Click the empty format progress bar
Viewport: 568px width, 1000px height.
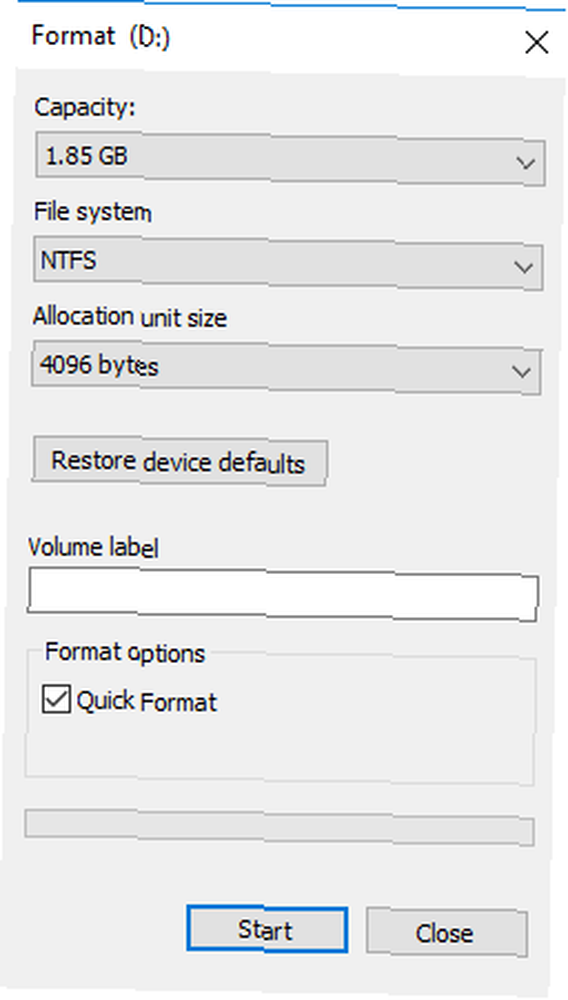[279, 828]
